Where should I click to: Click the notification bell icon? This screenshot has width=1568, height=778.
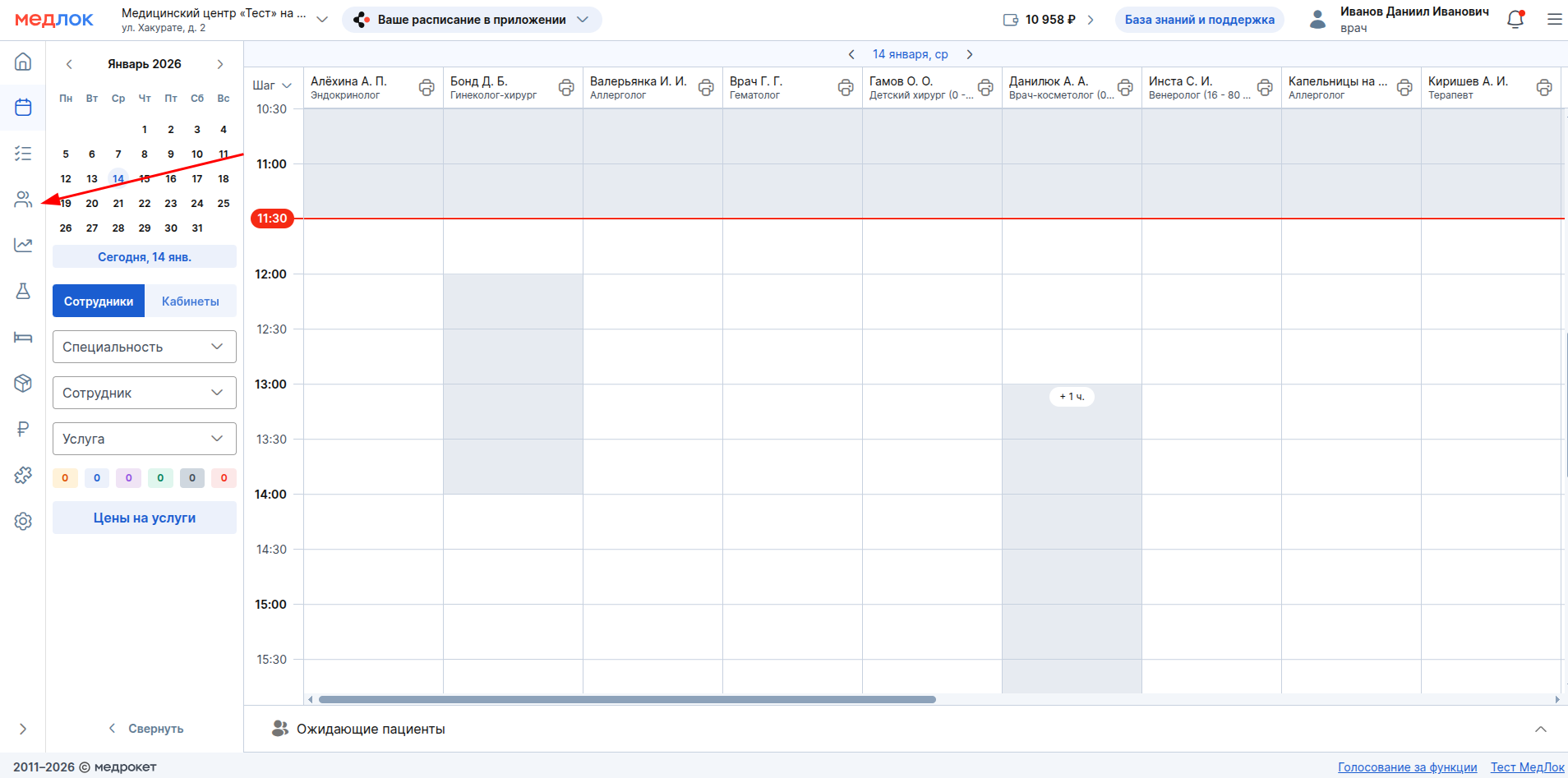tap(1515, 20)
